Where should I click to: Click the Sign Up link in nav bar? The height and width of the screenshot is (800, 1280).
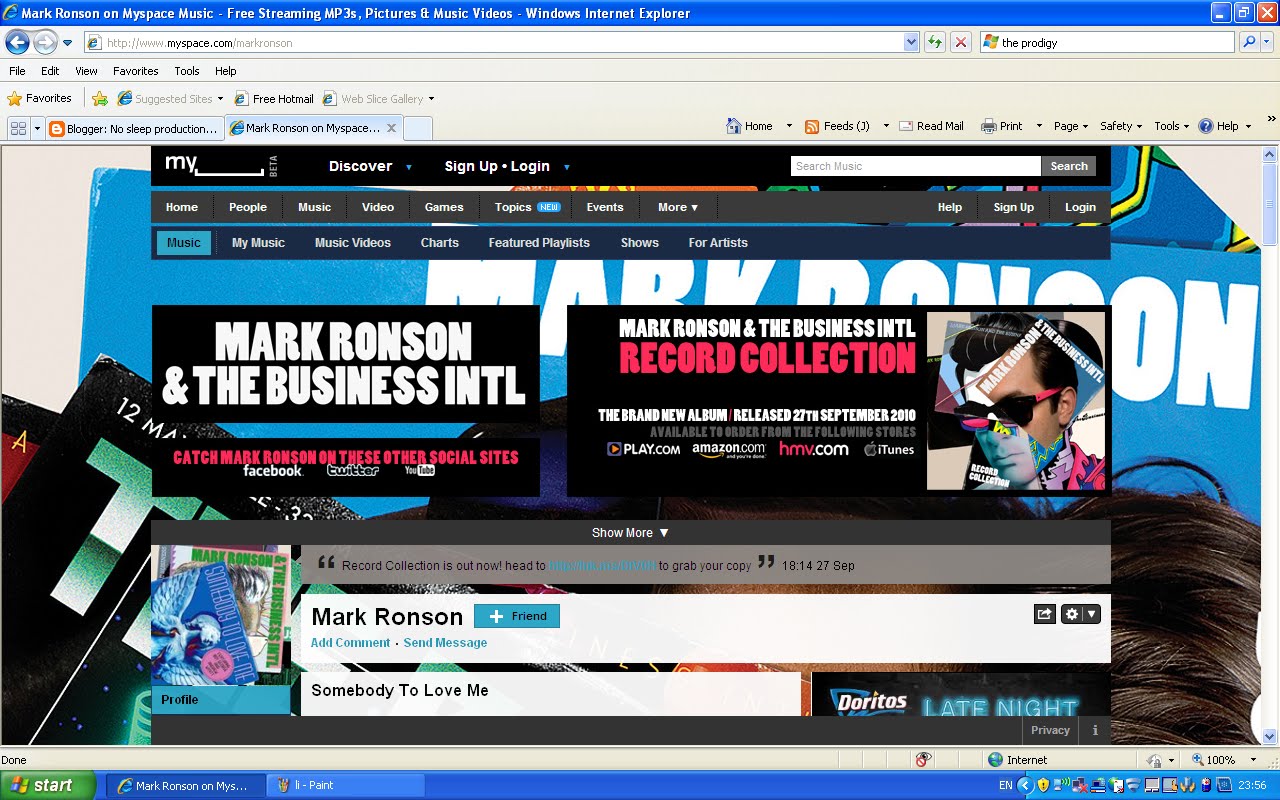(x=1013, y=207)
